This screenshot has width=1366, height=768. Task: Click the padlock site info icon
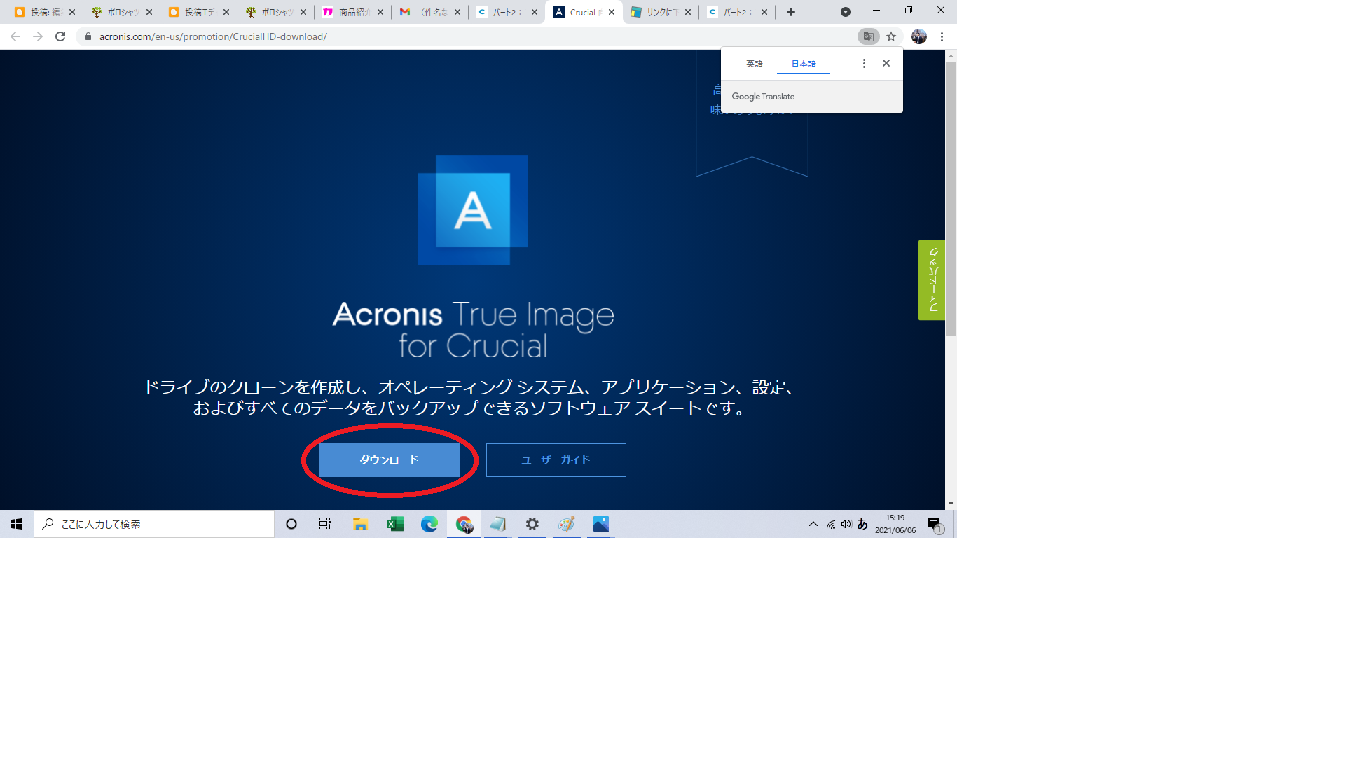88,36
